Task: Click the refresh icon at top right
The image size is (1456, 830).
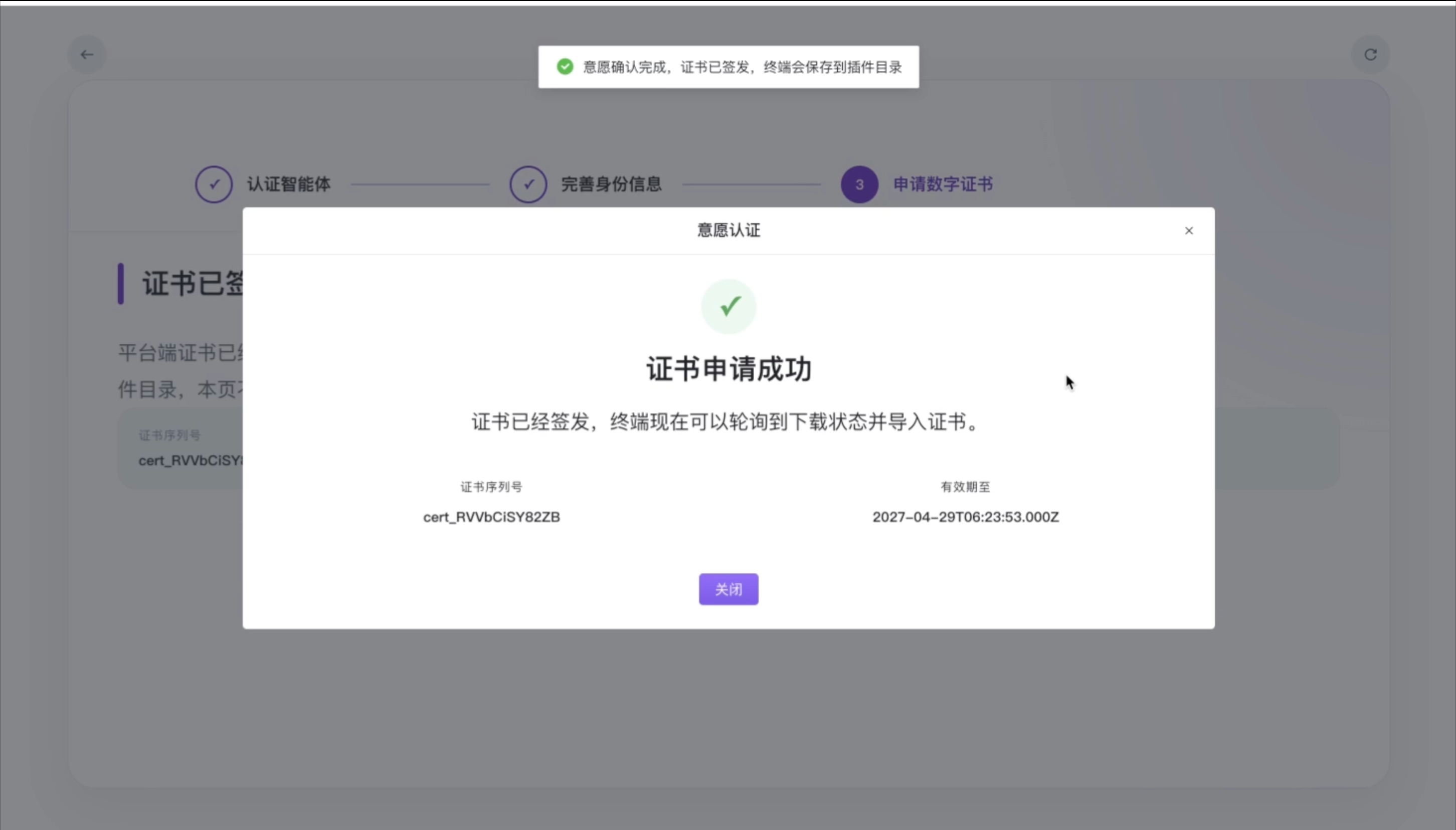Action: coord(1370,54)
